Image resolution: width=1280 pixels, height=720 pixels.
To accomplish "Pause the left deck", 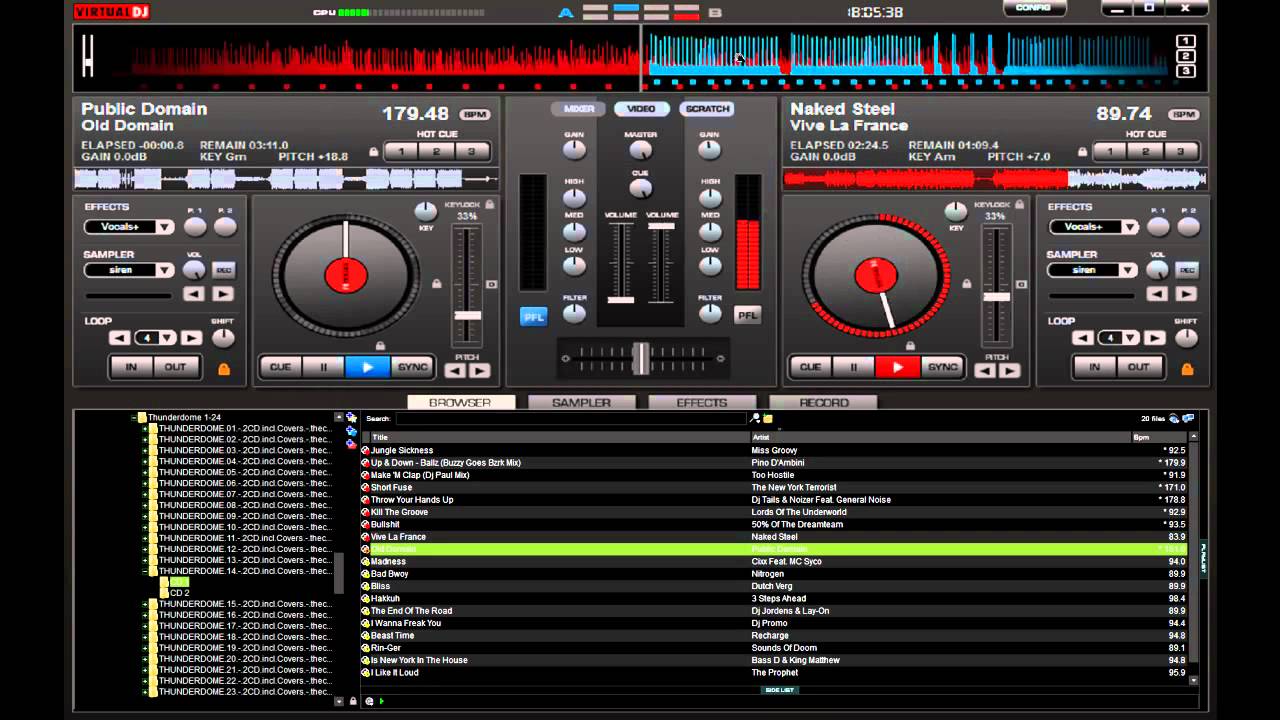I will (324, 367).
